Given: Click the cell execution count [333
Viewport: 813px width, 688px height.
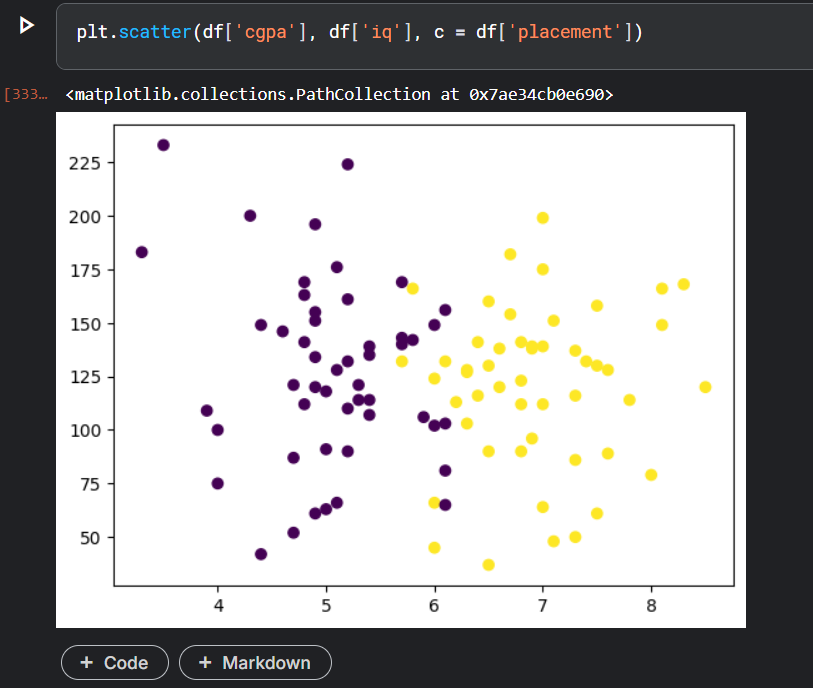Looking at the screenshot, I should (26, 94).
